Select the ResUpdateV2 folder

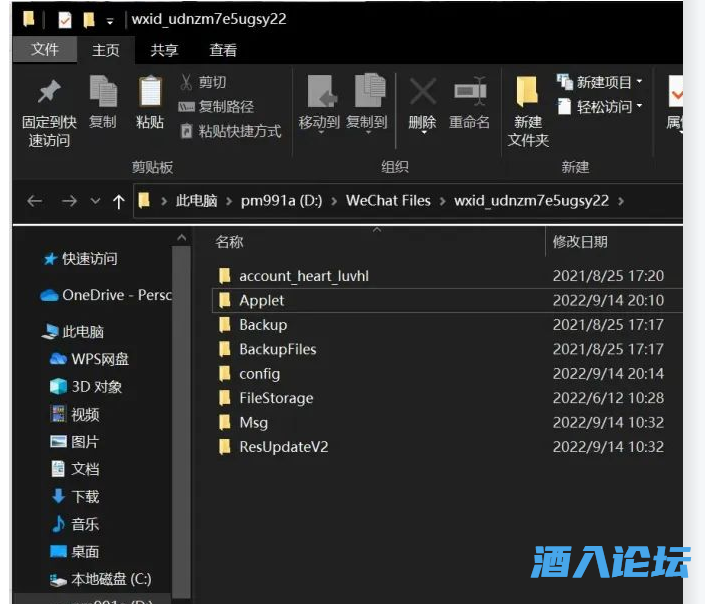click(284, 447)
